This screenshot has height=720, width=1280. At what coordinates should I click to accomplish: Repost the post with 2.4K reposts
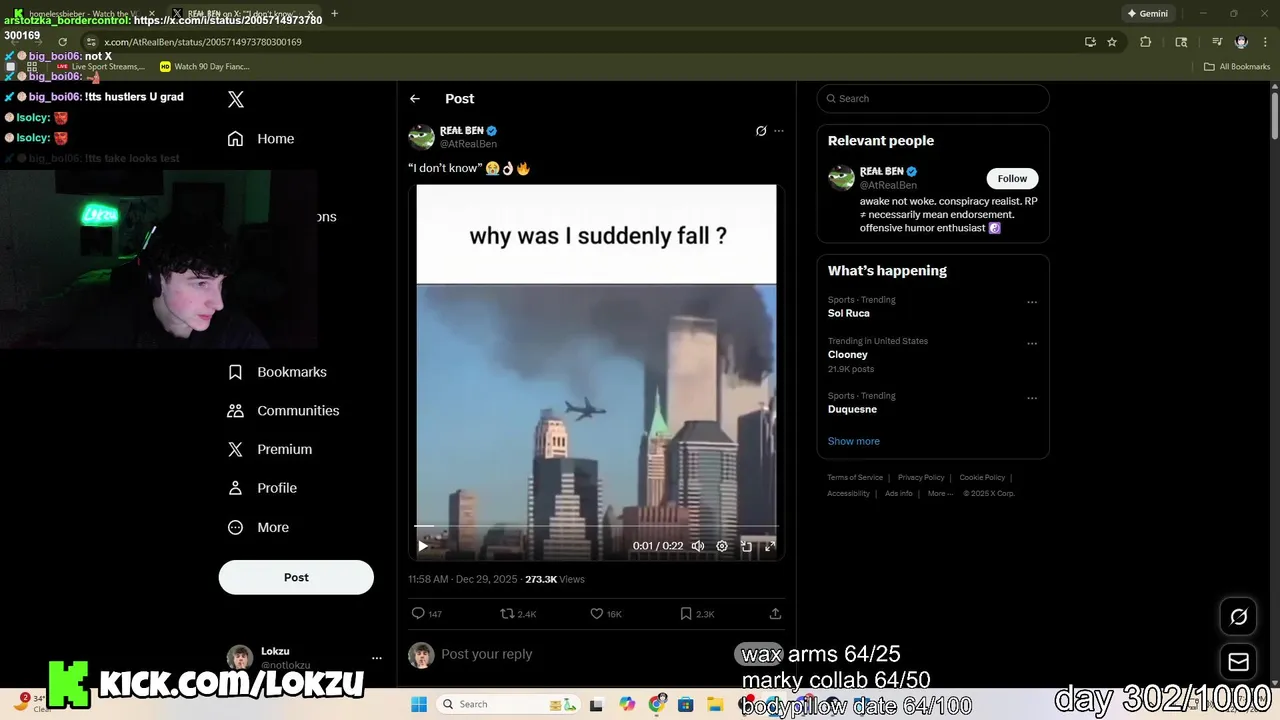coord(518,614)
